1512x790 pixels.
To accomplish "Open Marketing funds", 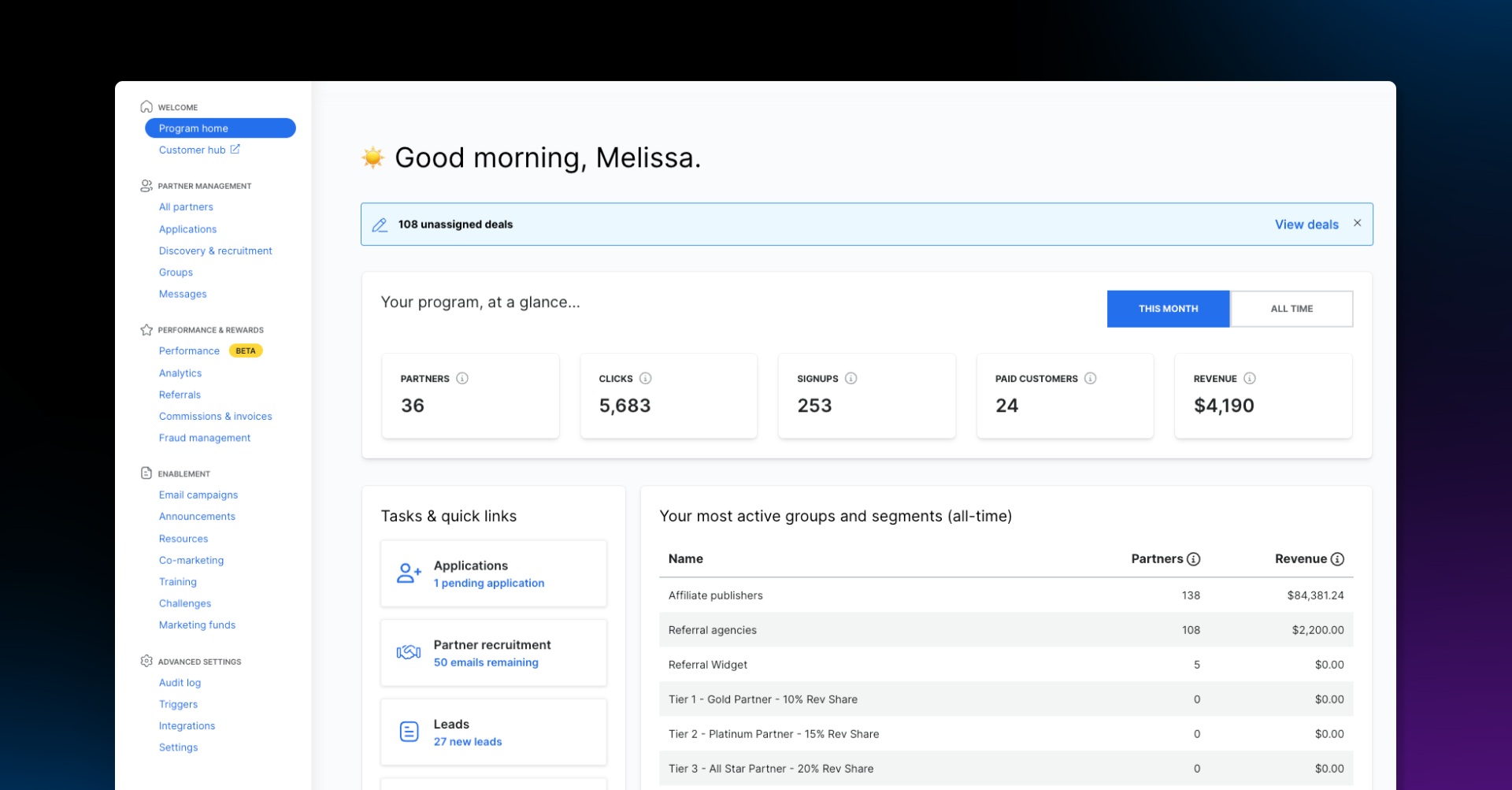I will [197, 625].
